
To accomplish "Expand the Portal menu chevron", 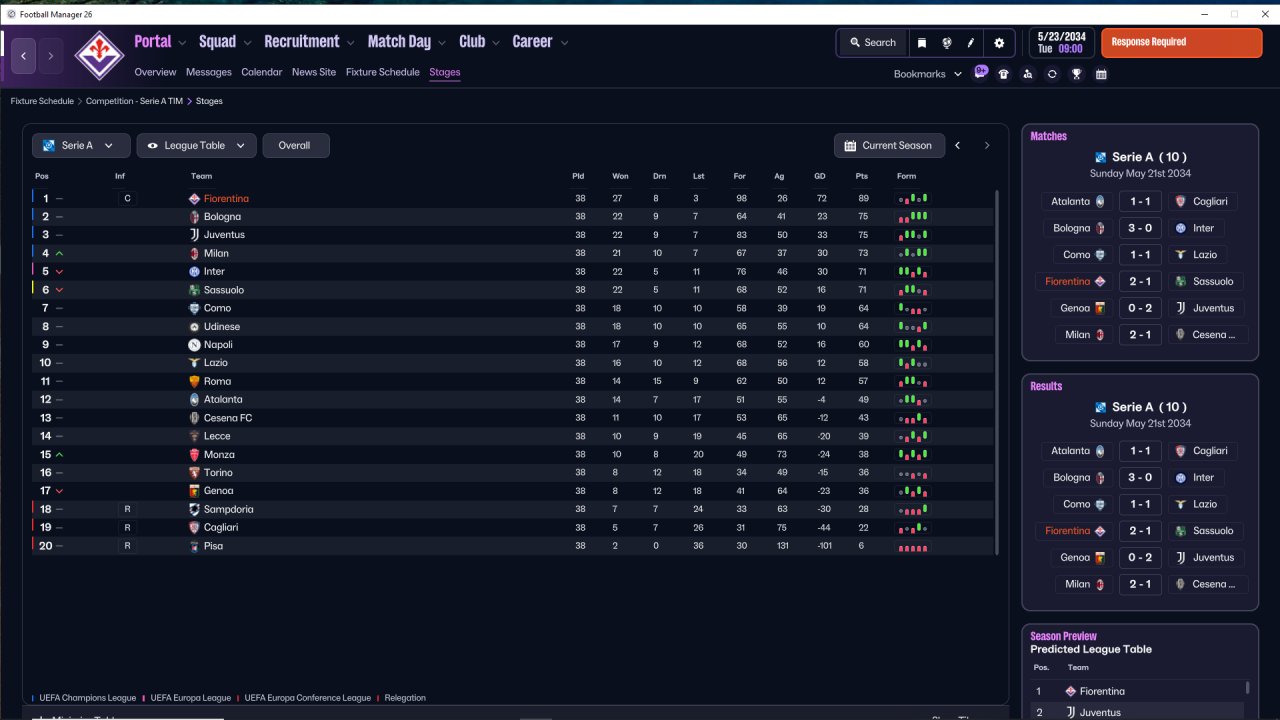I will 182,43.
